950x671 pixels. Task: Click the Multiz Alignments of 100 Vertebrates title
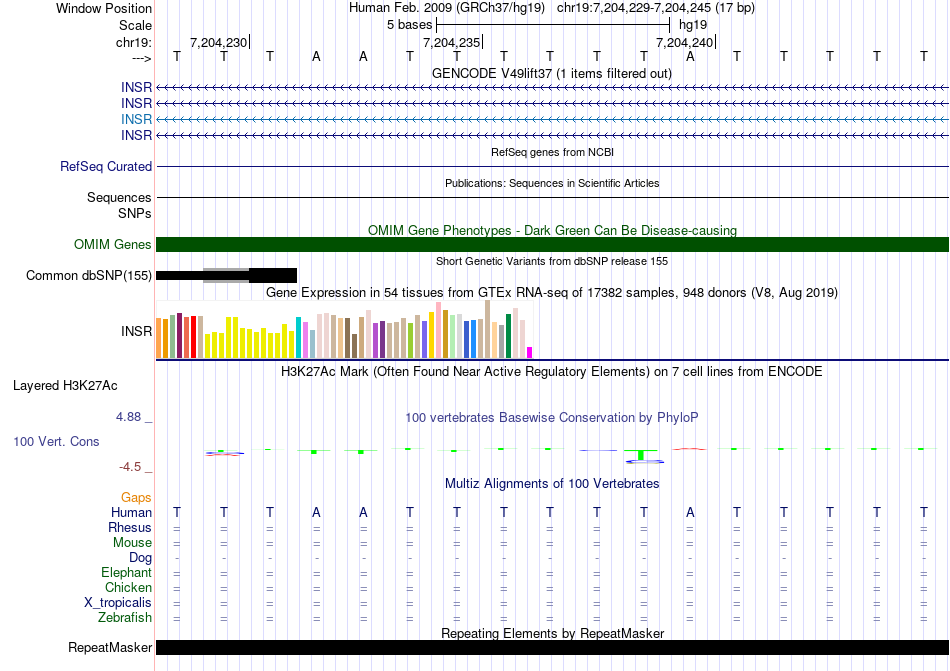(x=551, y=484)
